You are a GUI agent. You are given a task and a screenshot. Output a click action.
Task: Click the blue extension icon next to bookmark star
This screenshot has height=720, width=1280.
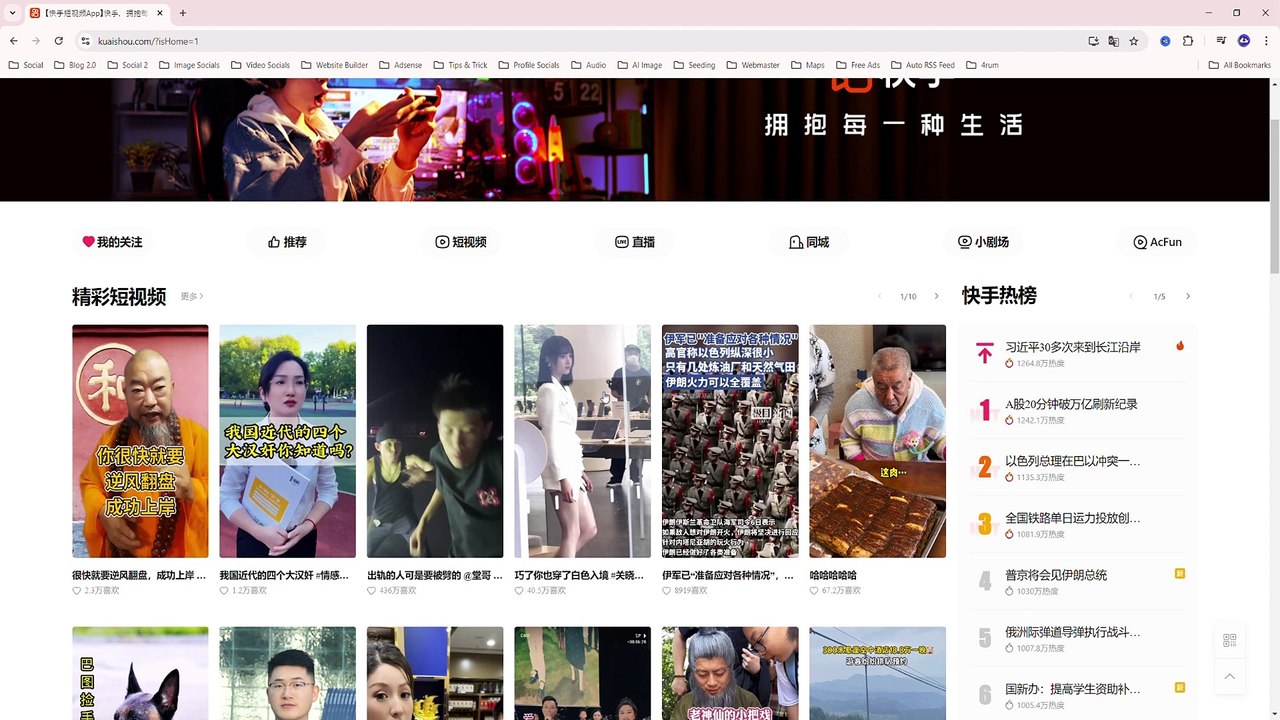1165,41
